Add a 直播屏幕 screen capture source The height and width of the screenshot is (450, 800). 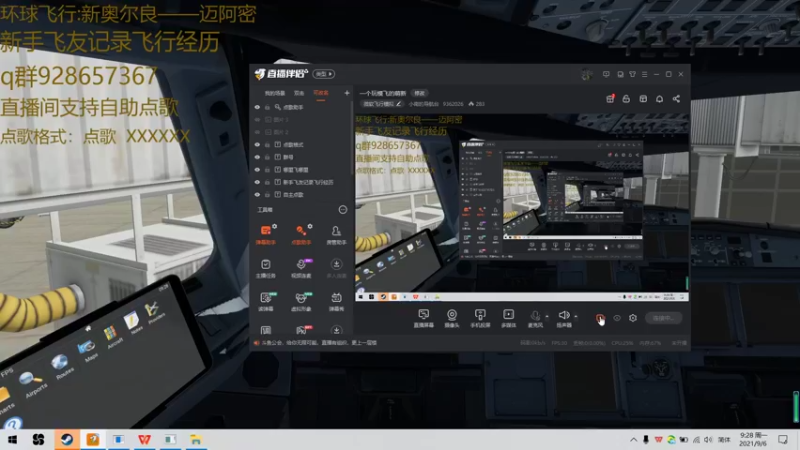[423, 318]
